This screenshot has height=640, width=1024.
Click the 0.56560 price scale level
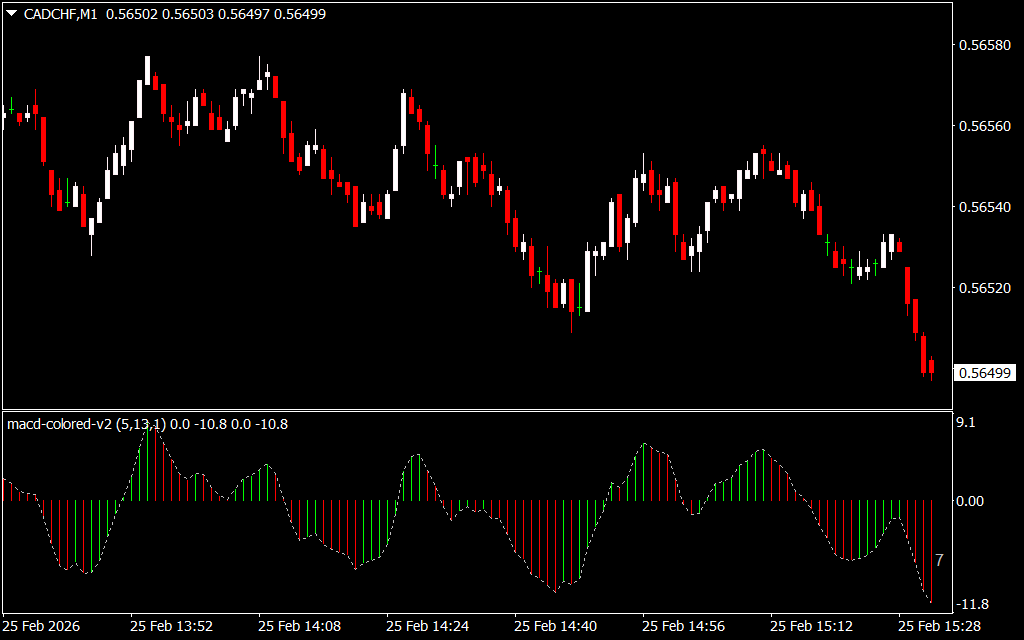[985, 127]
